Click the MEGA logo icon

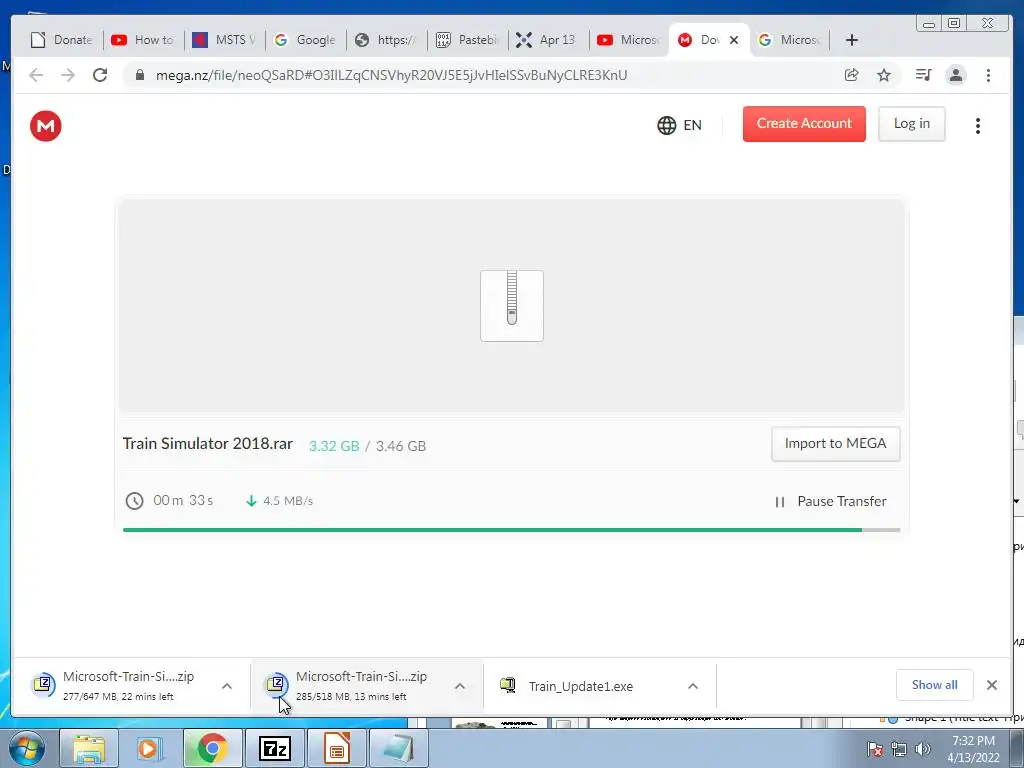tap(46, 125)
